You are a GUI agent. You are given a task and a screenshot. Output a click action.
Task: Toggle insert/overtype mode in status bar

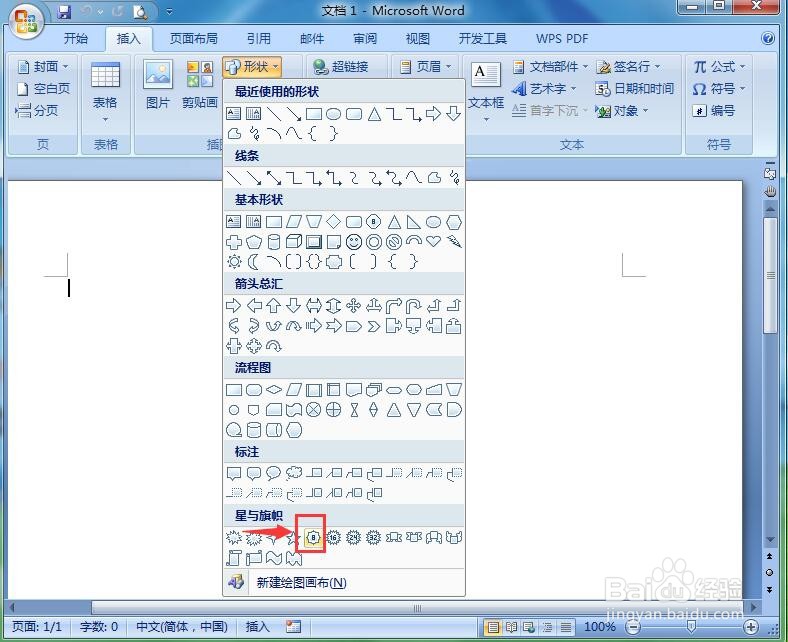[x=257, y=627]
